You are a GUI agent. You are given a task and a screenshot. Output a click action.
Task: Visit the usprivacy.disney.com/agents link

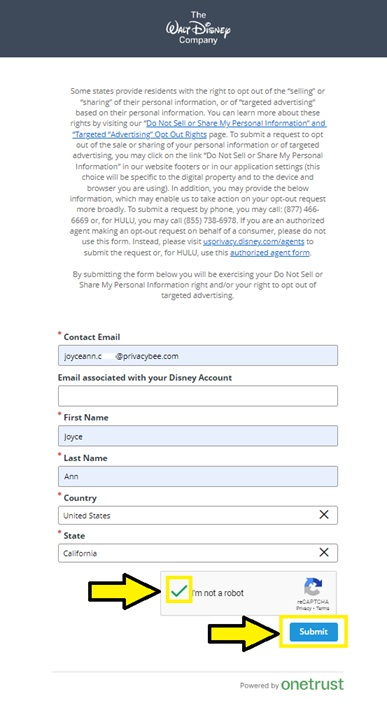(253, 242)
